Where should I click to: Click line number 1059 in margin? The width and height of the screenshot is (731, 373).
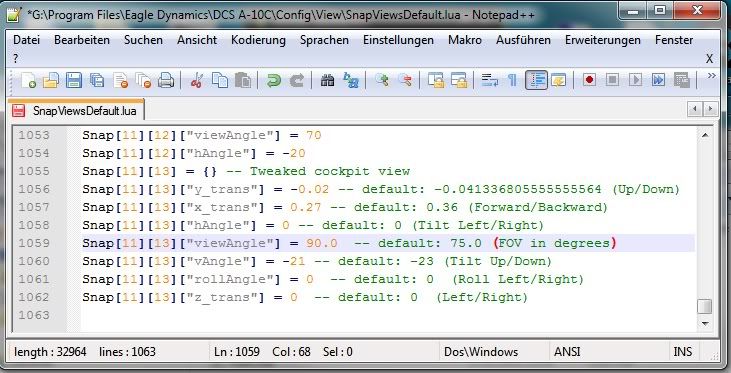point(34,243)
